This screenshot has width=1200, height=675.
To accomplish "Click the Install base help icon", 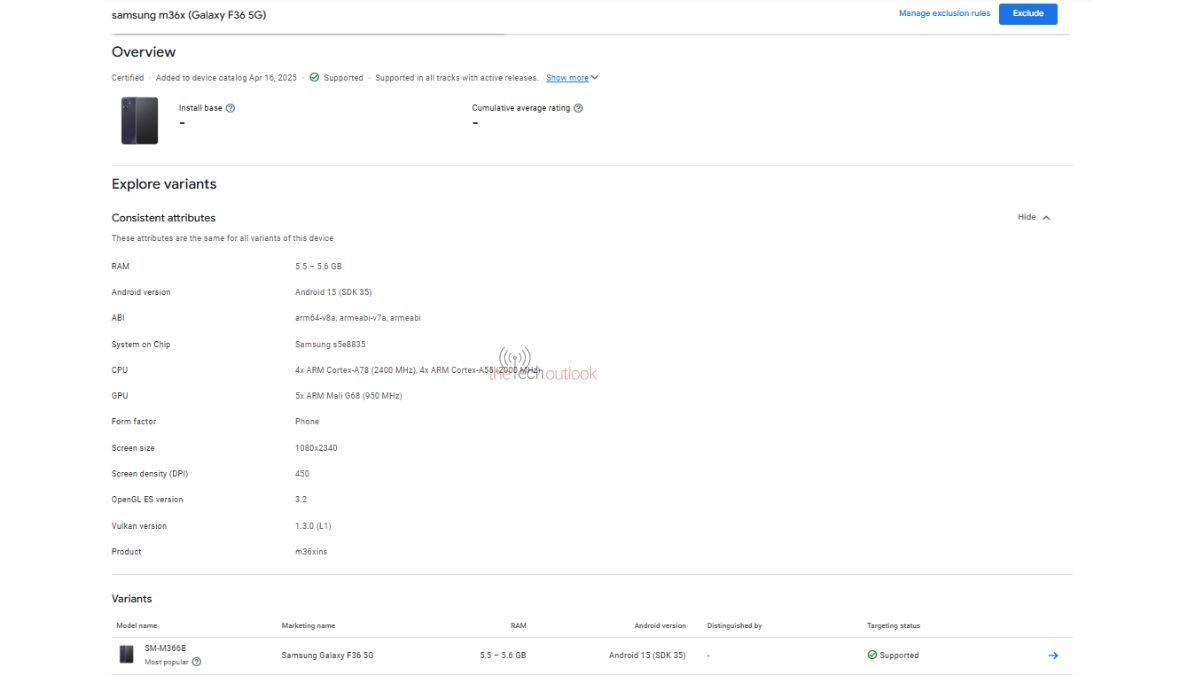I will click(230, 108).
